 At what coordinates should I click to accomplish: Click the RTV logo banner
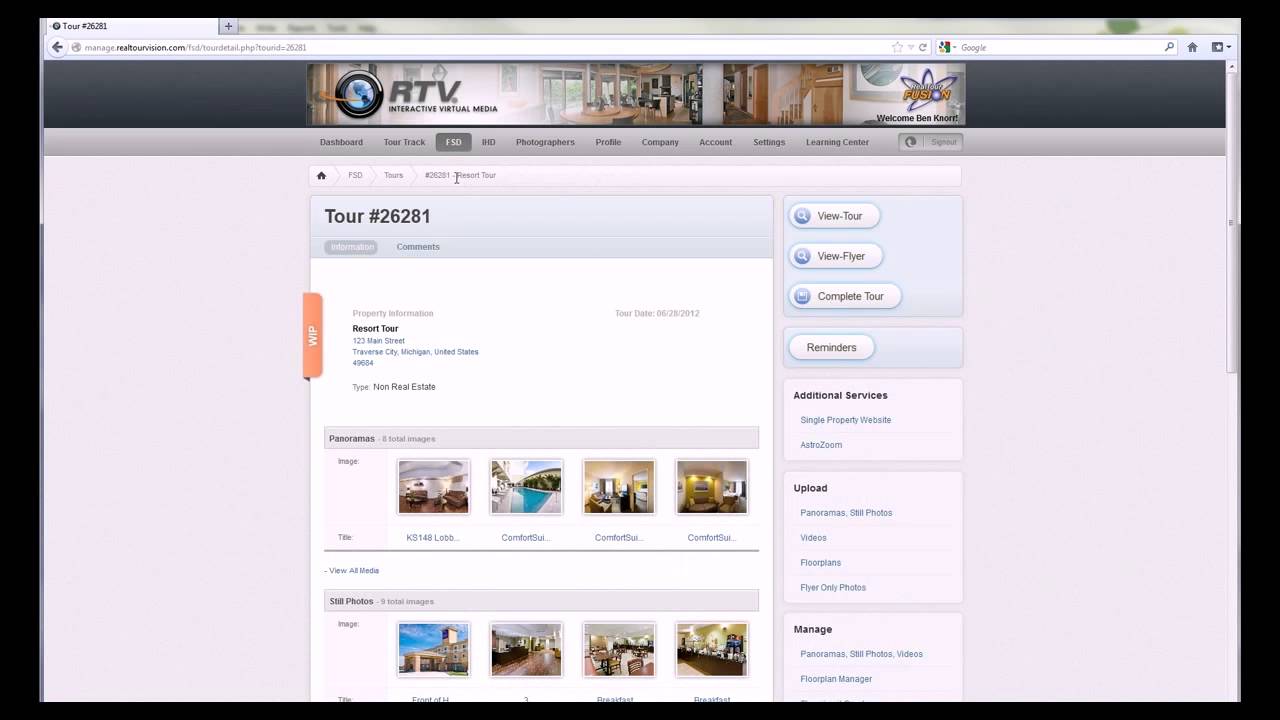coord(636,94)
